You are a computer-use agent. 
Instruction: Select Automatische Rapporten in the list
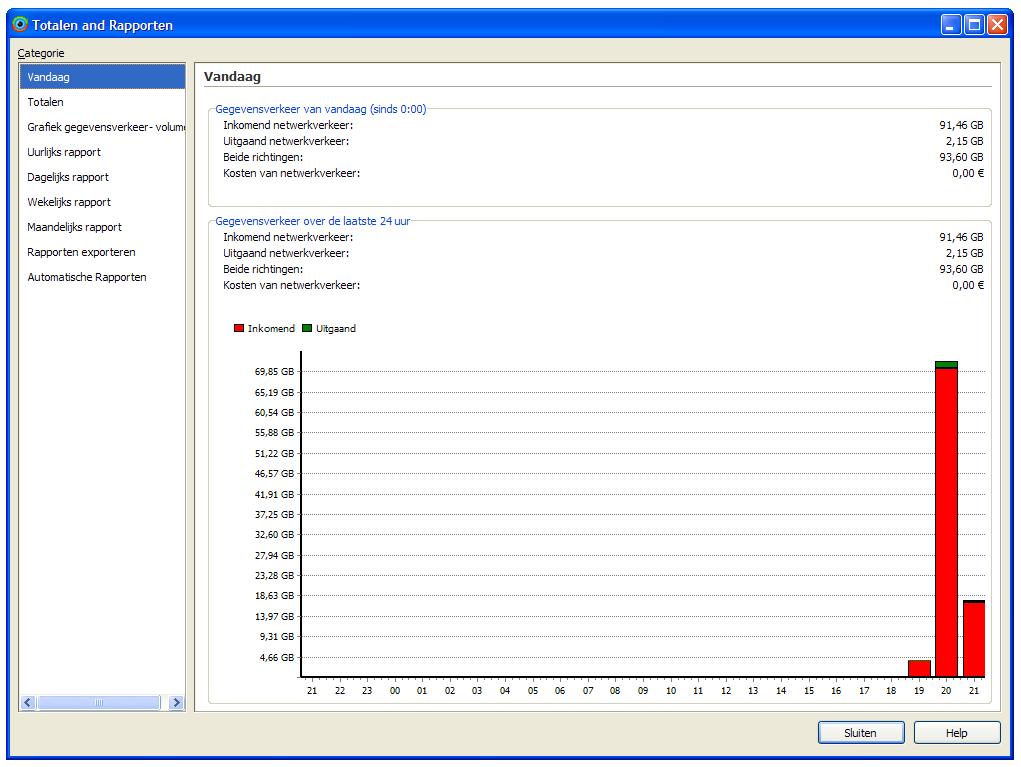pyautogui.click(x=87, y=277)
